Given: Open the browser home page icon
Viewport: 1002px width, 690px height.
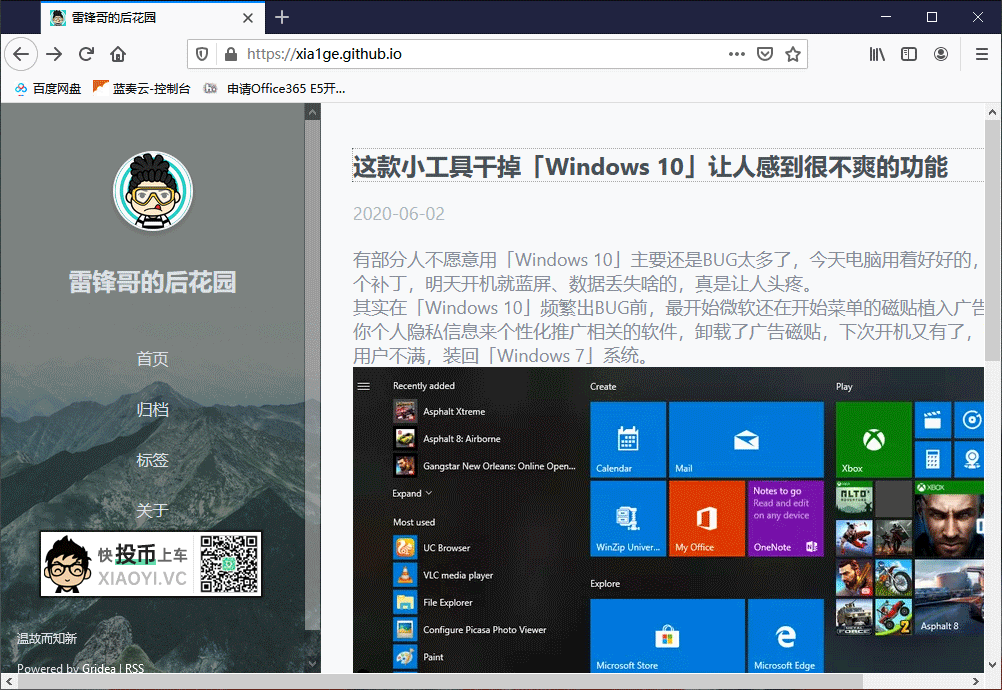Looking at the screenshot, I should coord(118,54).
